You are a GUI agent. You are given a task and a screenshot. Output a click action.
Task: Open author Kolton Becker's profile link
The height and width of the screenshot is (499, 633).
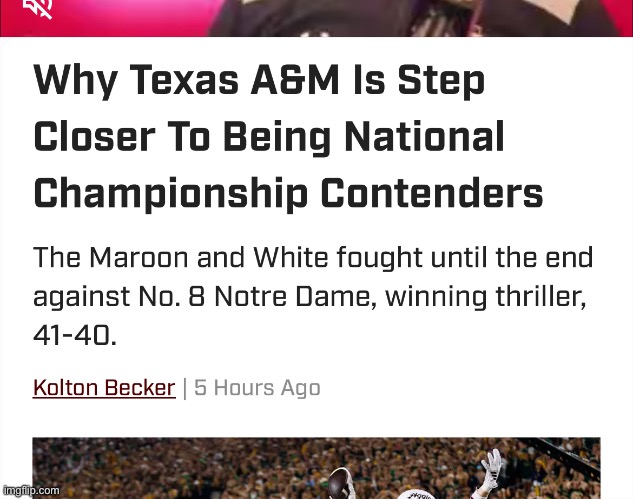[104, 388]
